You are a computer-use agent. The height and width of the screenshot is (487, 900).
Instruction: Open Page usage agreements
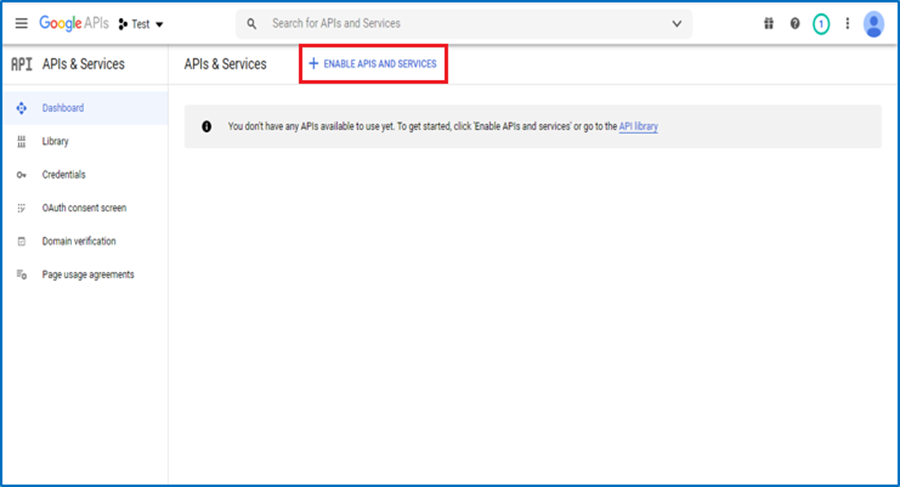[87, 274]
